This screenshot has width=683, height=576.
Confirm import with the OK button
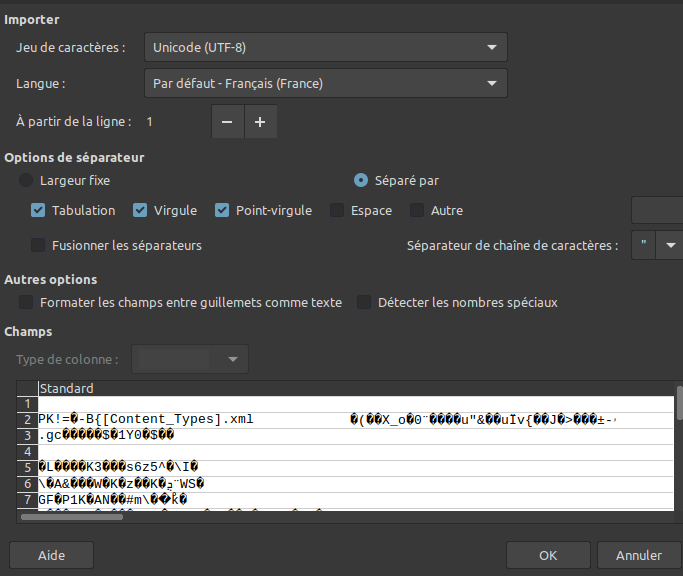tap(548, 555)
